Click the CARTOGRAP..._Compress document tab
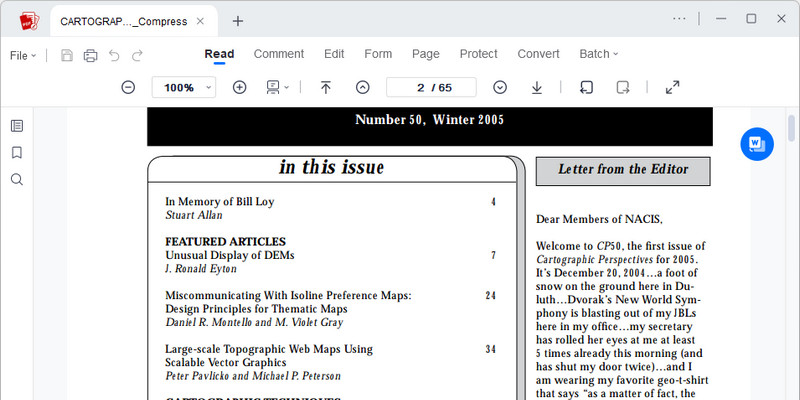Screen dimensions: 800x400 pyautogui.click(x=134, y=21)
